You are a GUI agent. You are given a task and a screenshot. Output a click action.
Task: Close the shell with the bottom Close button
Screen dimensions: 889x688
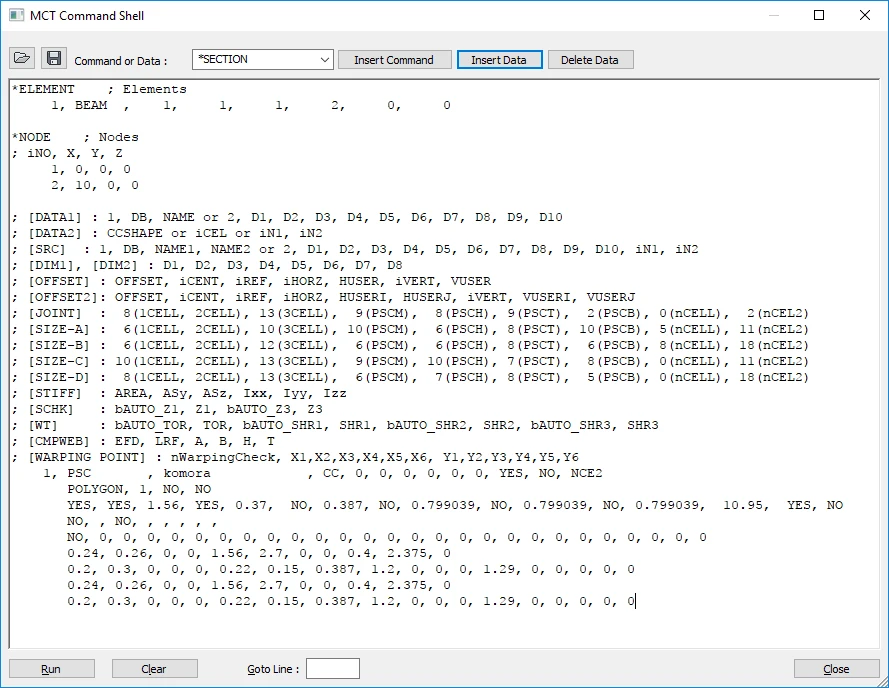click(x=836, y=669)
